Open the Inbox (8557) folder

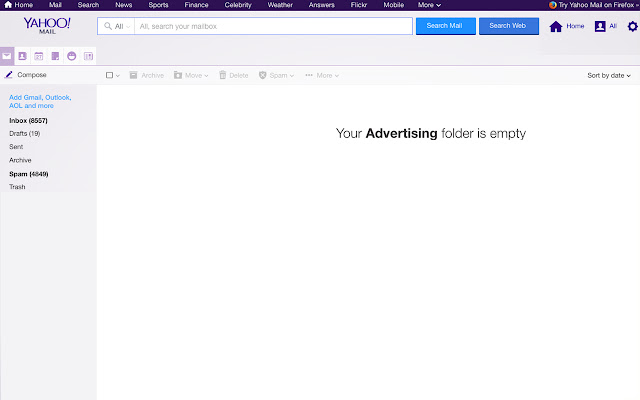(28, 121)
